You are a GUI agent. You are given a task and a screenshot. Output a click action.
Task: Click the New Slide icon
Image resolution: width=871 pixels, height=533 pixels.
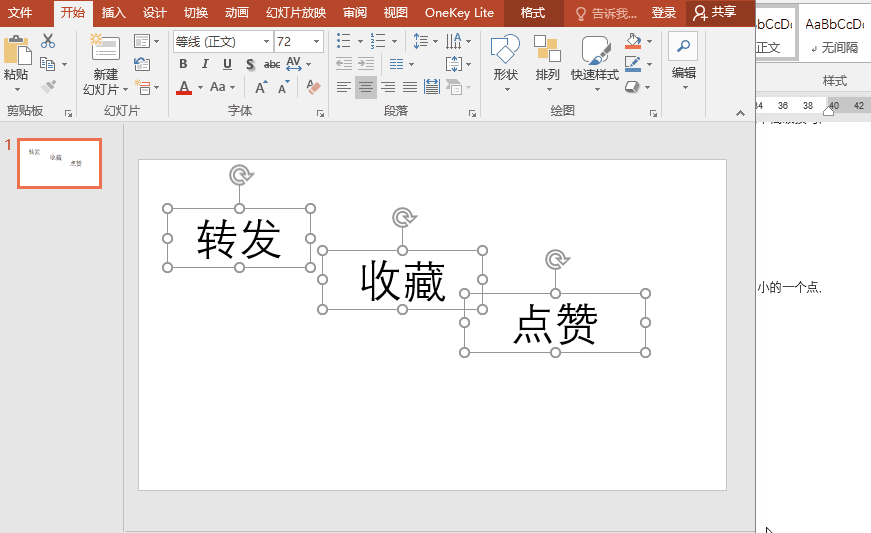coord(105,48)
